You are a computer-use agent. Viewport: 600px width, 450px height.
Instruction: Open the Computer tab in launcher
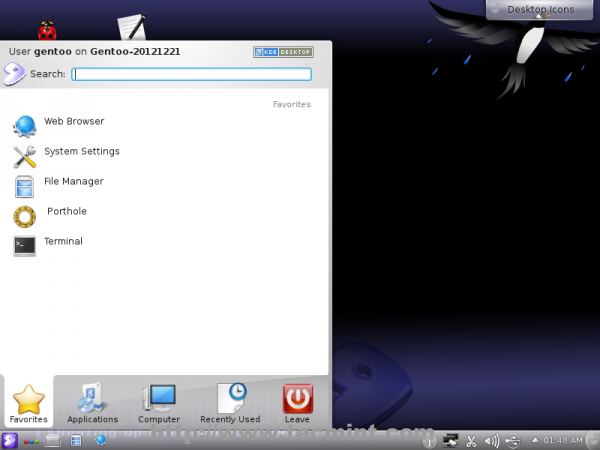[159, 403]
